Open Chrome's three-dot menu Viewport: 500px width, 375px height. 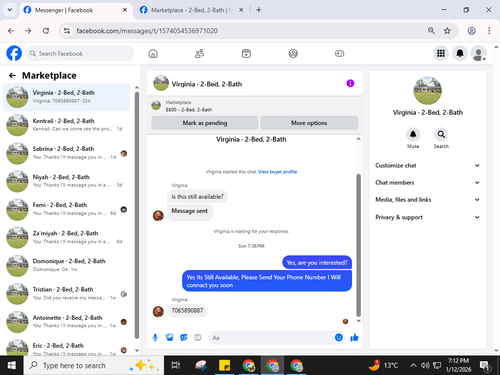[x=489, y=31]
